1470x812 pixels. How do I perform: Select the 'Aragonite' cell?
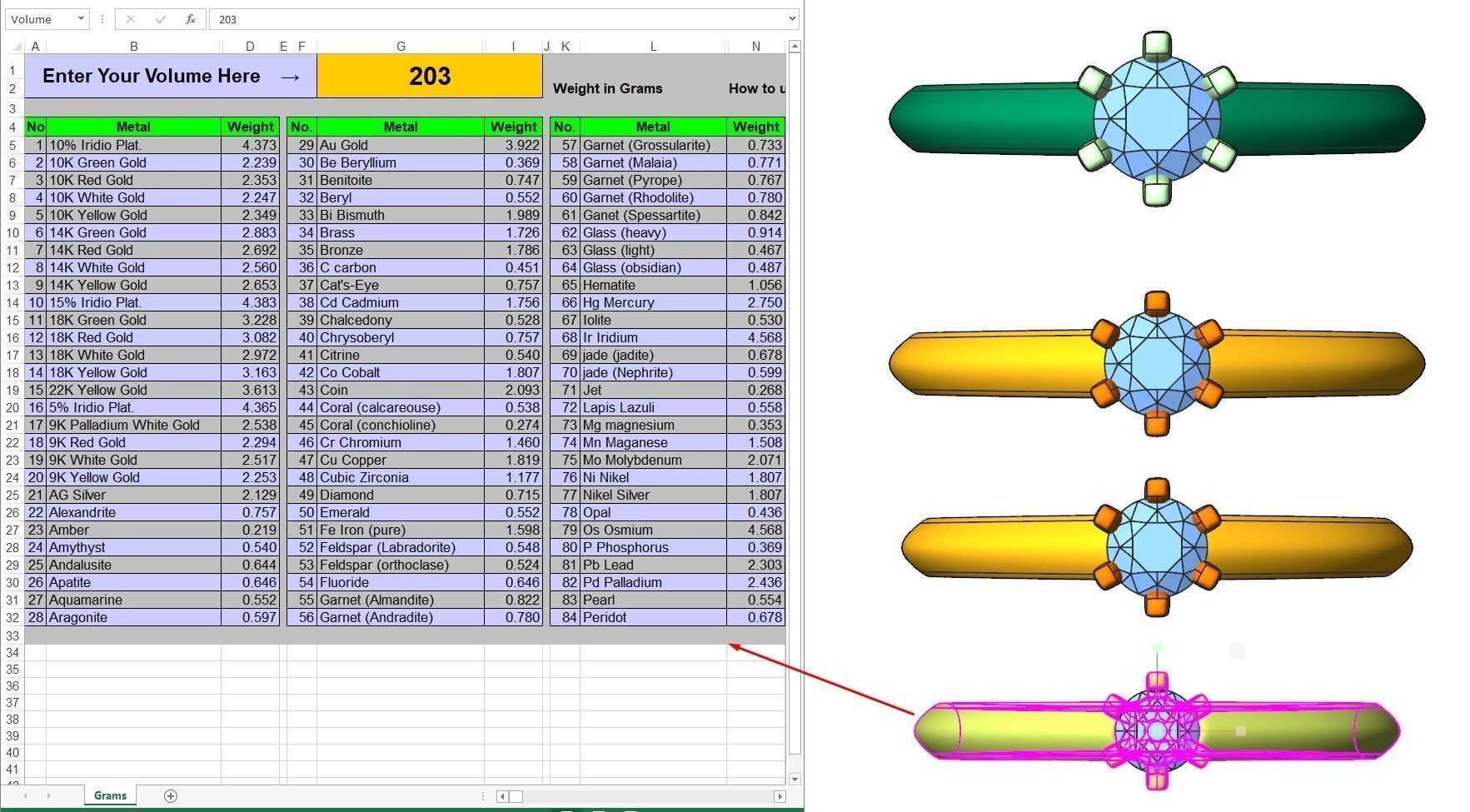pos(133,617)
